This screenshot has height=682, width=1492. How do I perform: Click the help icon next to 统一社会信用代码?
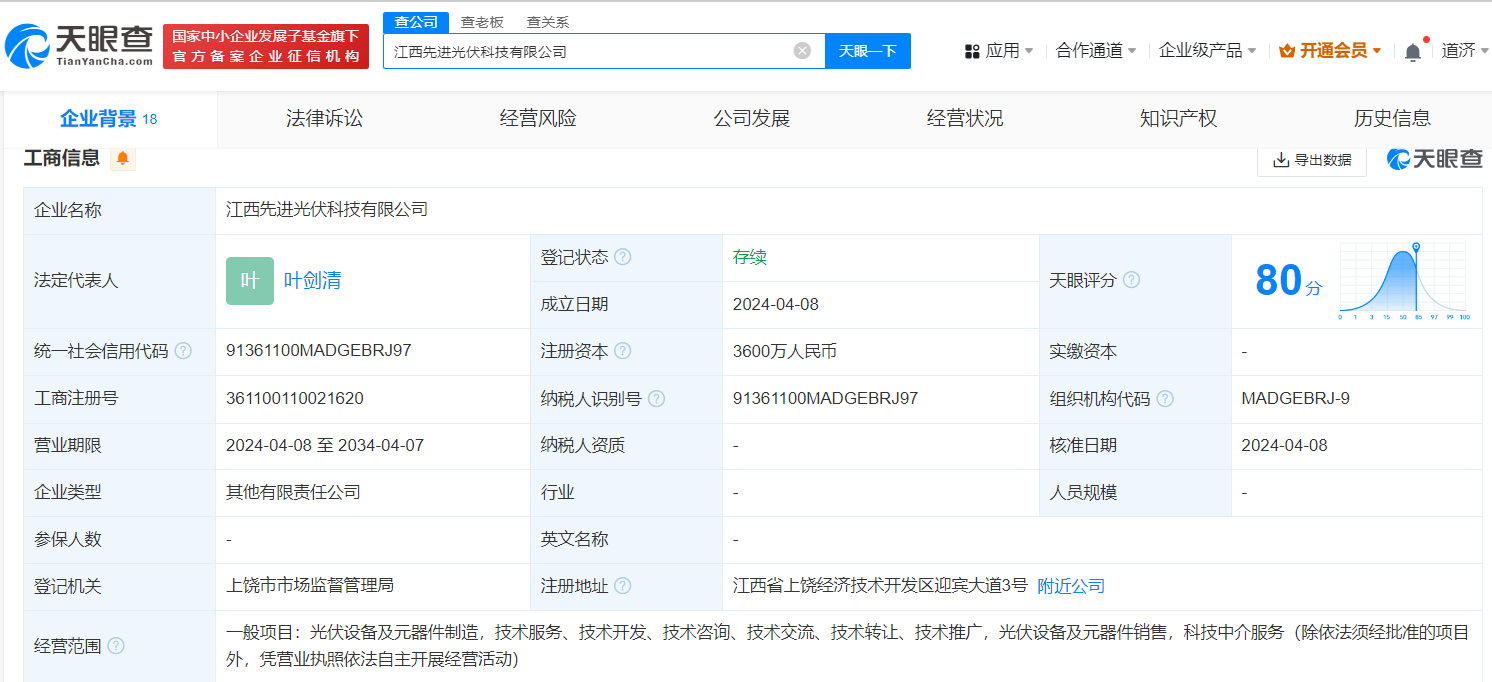tap(183, 351)
